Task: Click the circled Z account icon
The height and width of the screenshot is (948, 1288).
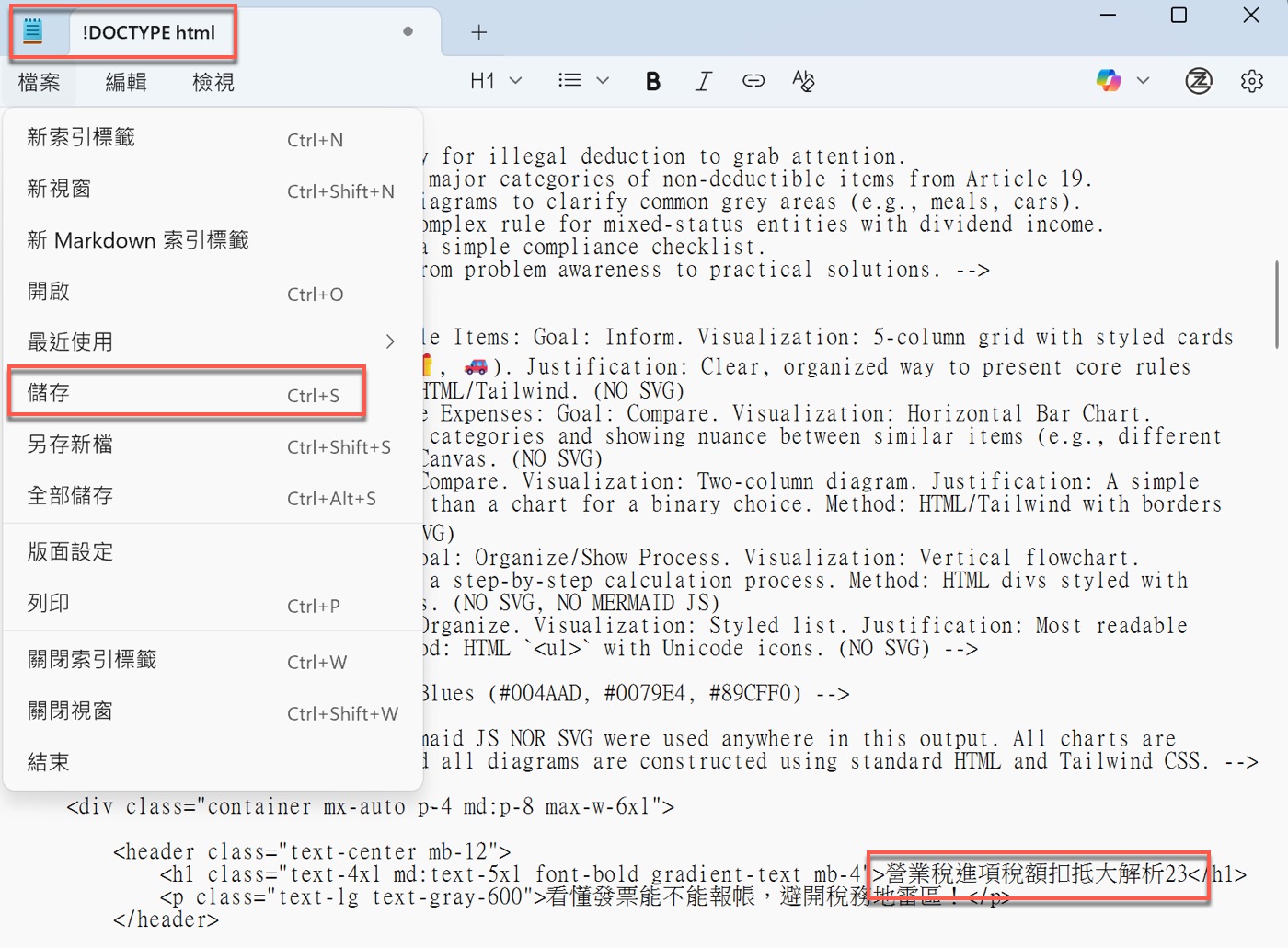Action: [x=1199, y=81]
